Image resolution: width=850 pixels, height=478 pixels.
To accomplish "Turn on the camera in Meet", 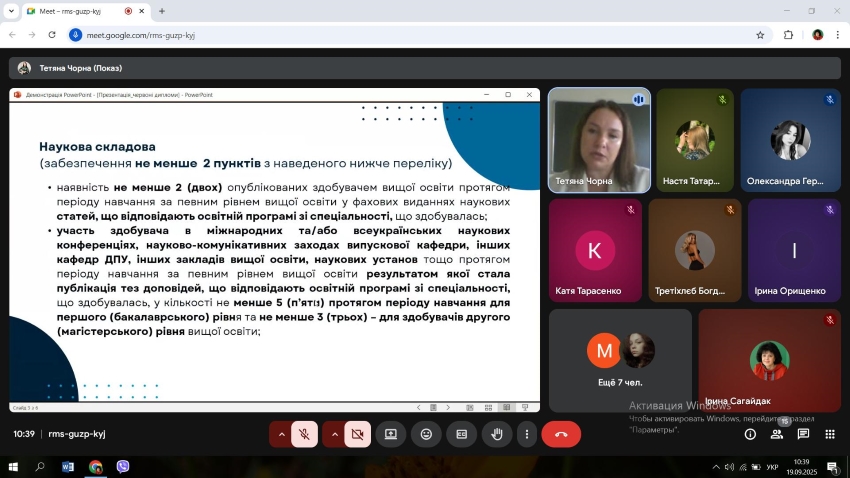I will [356, 434].
